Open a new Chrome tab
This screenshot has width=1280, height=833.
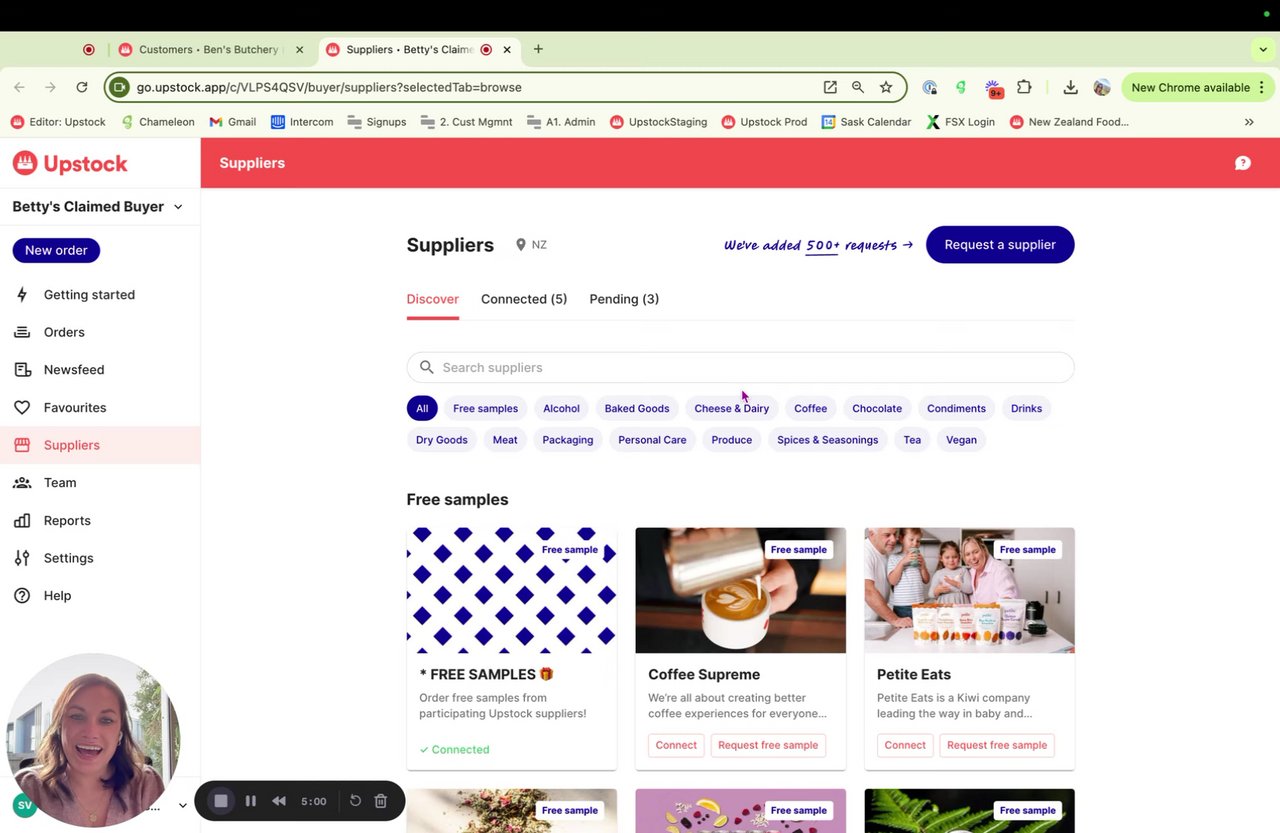538,49
